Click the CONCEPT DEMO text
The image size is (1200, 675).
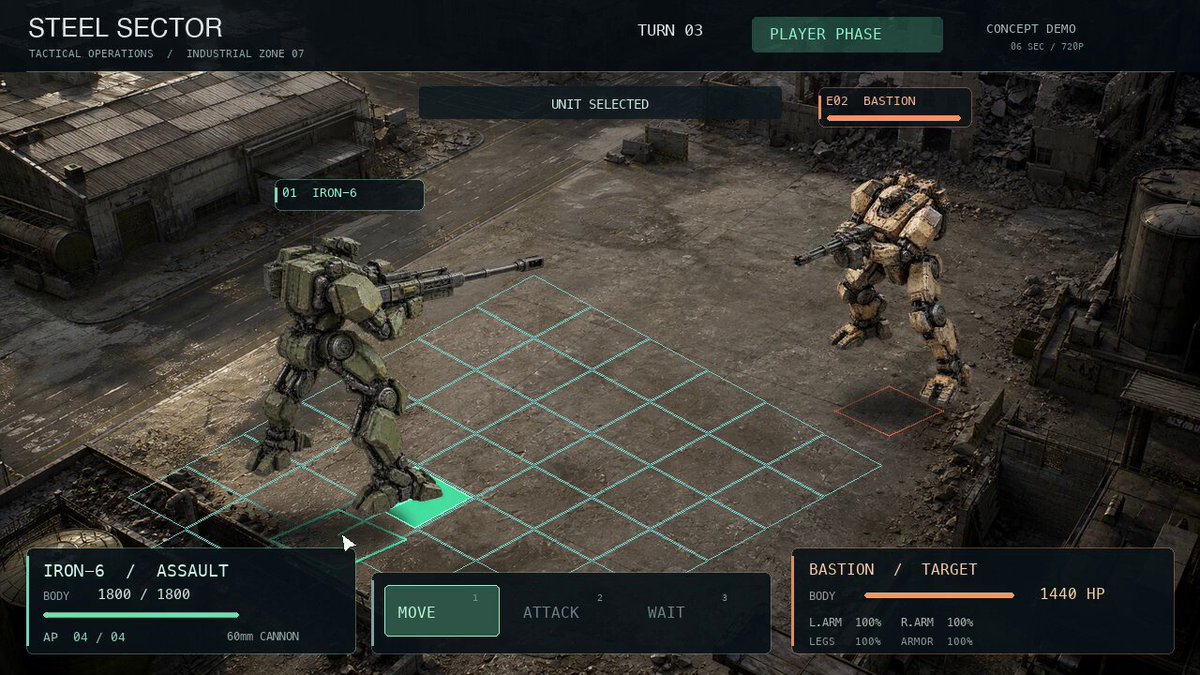(1031, 29)
